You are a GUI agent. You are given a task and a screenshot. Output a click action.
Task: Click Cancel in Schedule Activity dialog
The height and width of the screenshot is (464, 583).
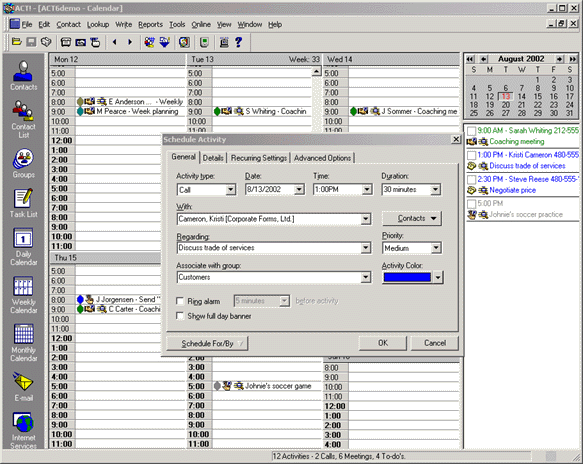[x=435, y=343]
